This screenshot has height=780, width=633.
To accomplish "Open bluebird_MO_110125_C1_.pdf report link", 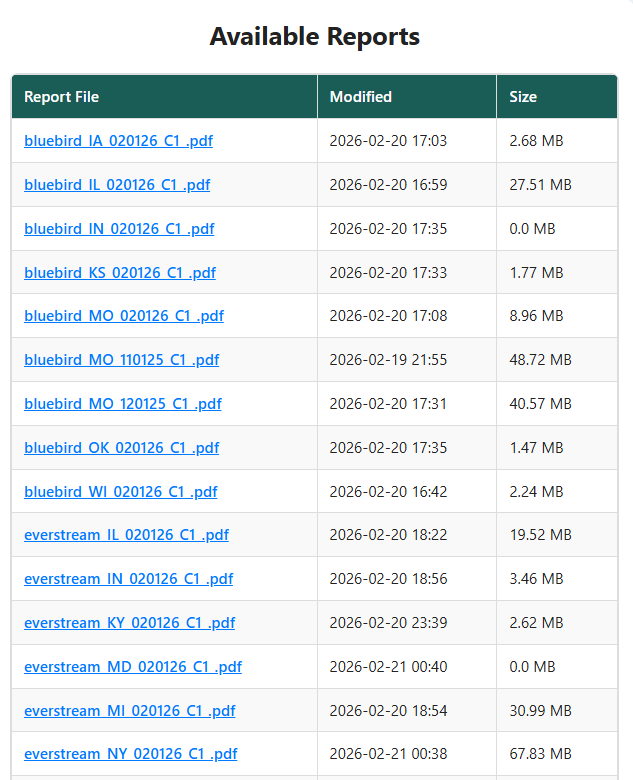I will (x=121, y=360).
